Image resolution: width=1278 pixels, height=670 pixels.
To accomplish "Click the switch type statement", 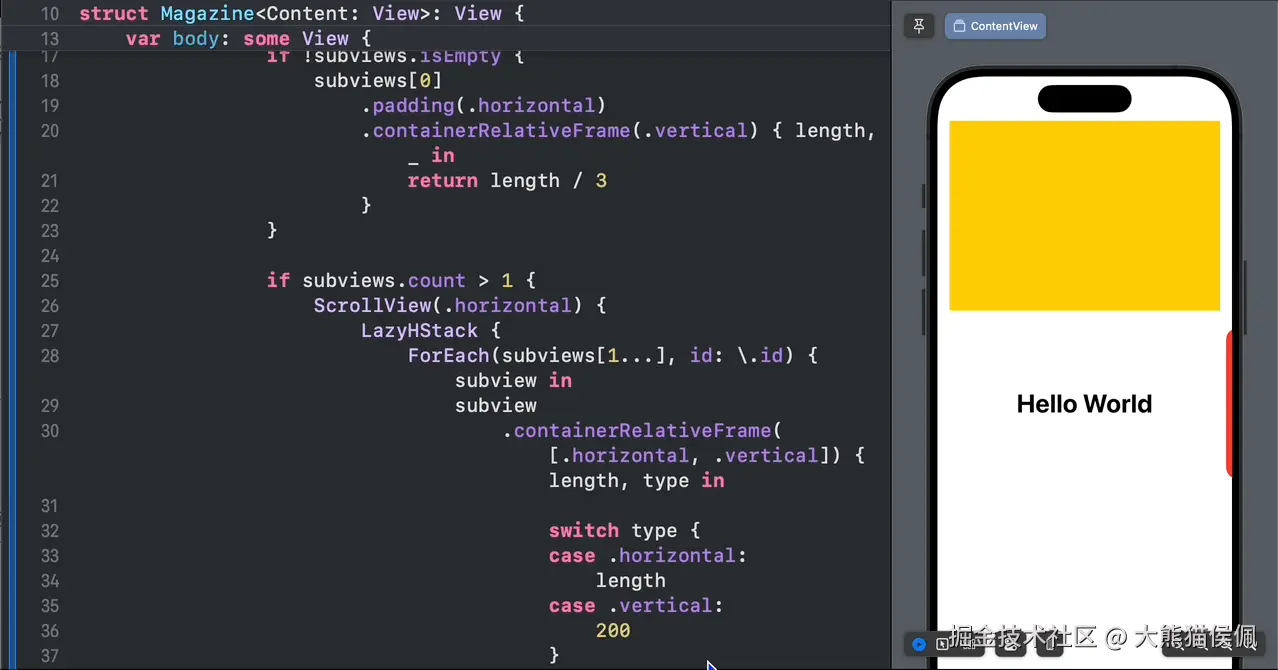I will tap(625, 531).
